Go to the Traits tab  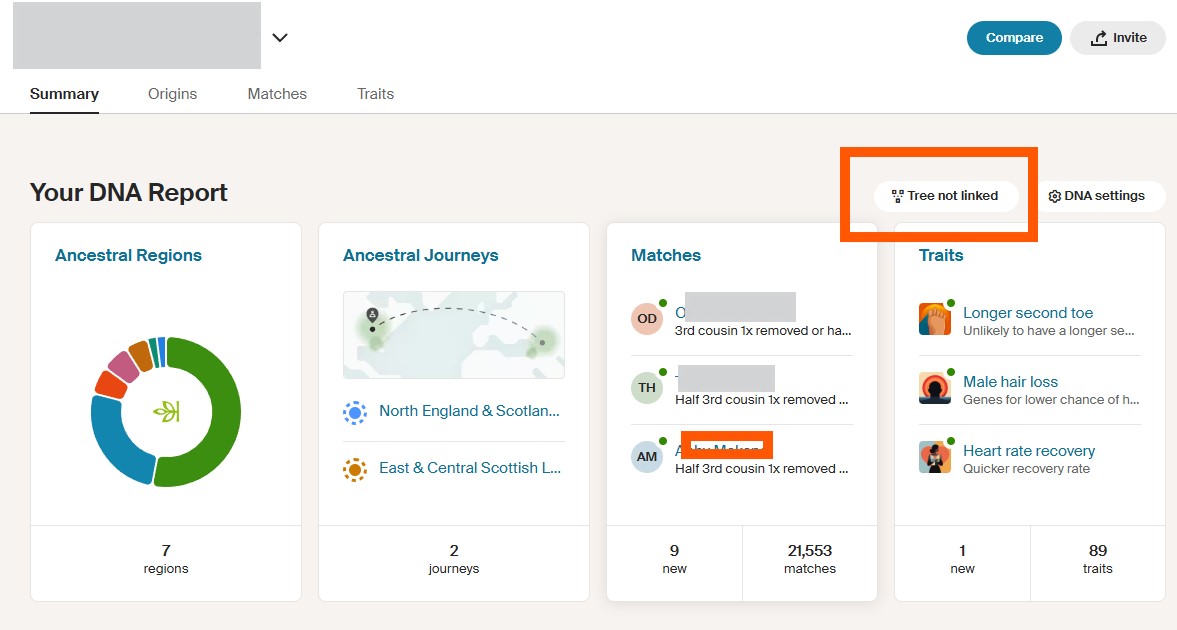(375, 94)
